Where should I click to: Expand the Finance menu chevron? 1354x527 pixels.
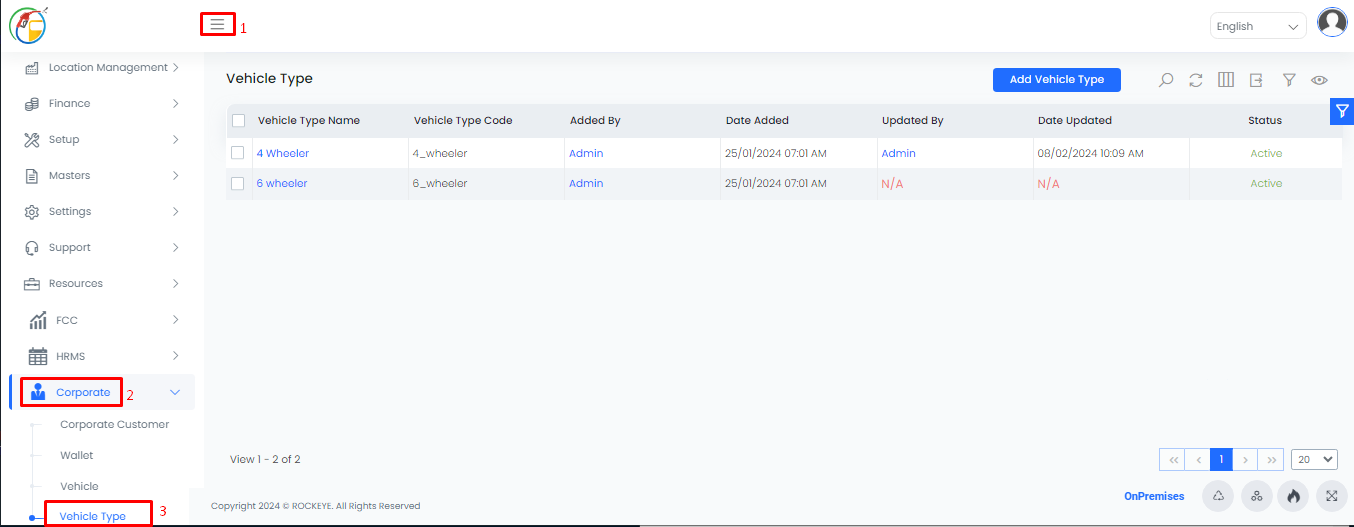click(176, 104)
